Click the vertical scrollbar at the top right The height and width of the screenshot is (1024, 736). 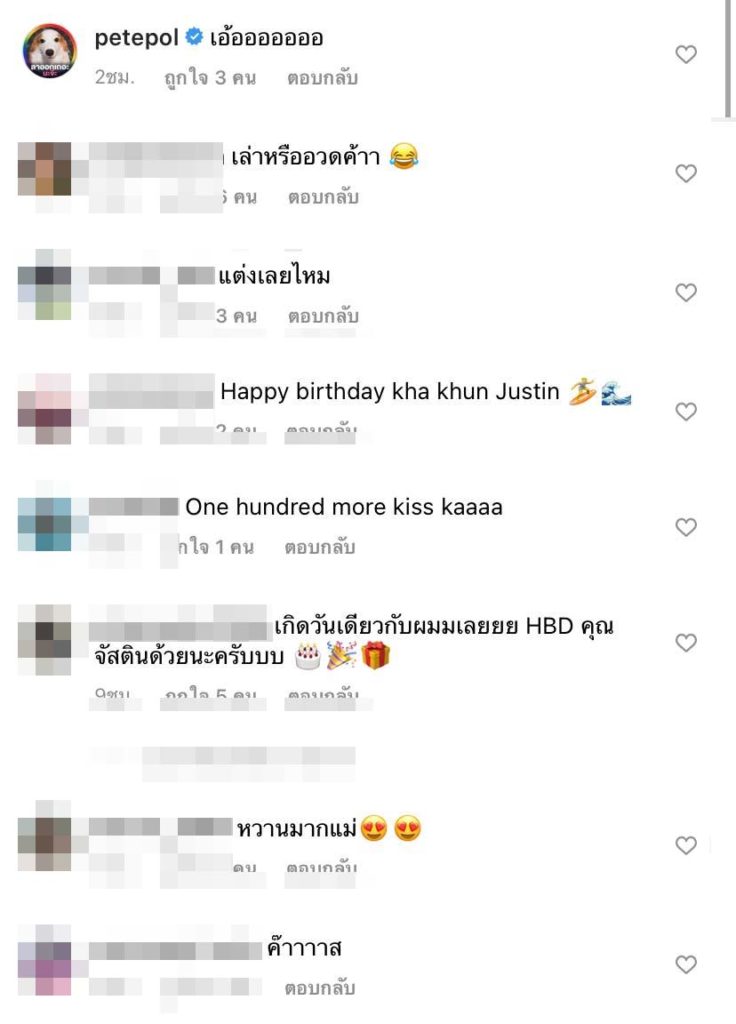click(728, 59)
